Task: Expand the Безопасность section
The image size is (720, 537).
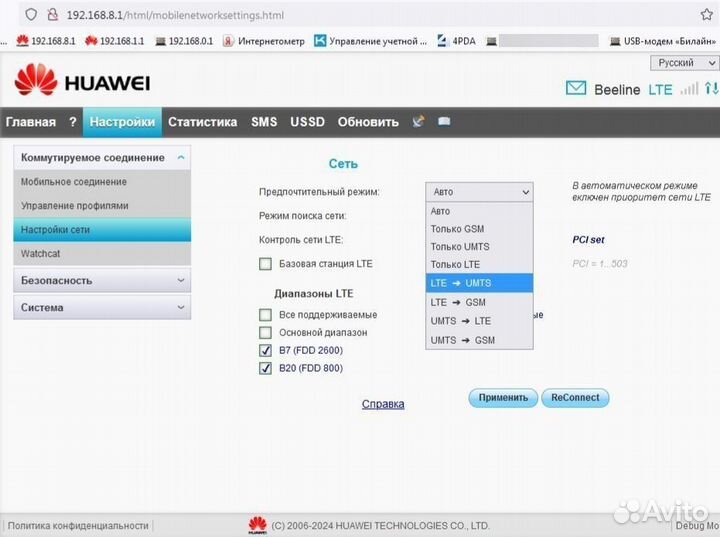Action: tap(102, 280)
